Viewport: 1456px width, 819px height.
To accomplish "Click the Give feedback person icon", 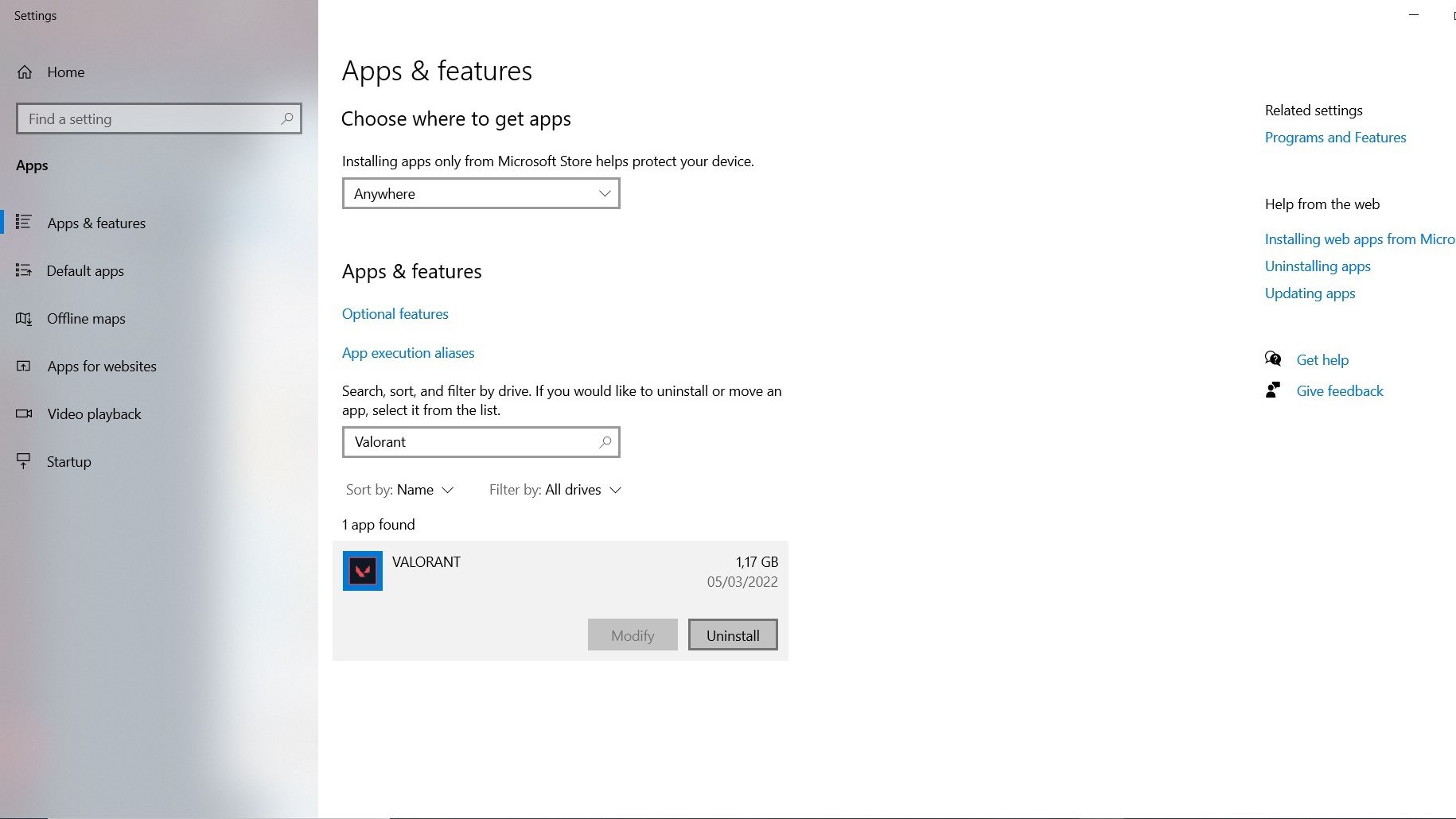I will (1273, 390).
